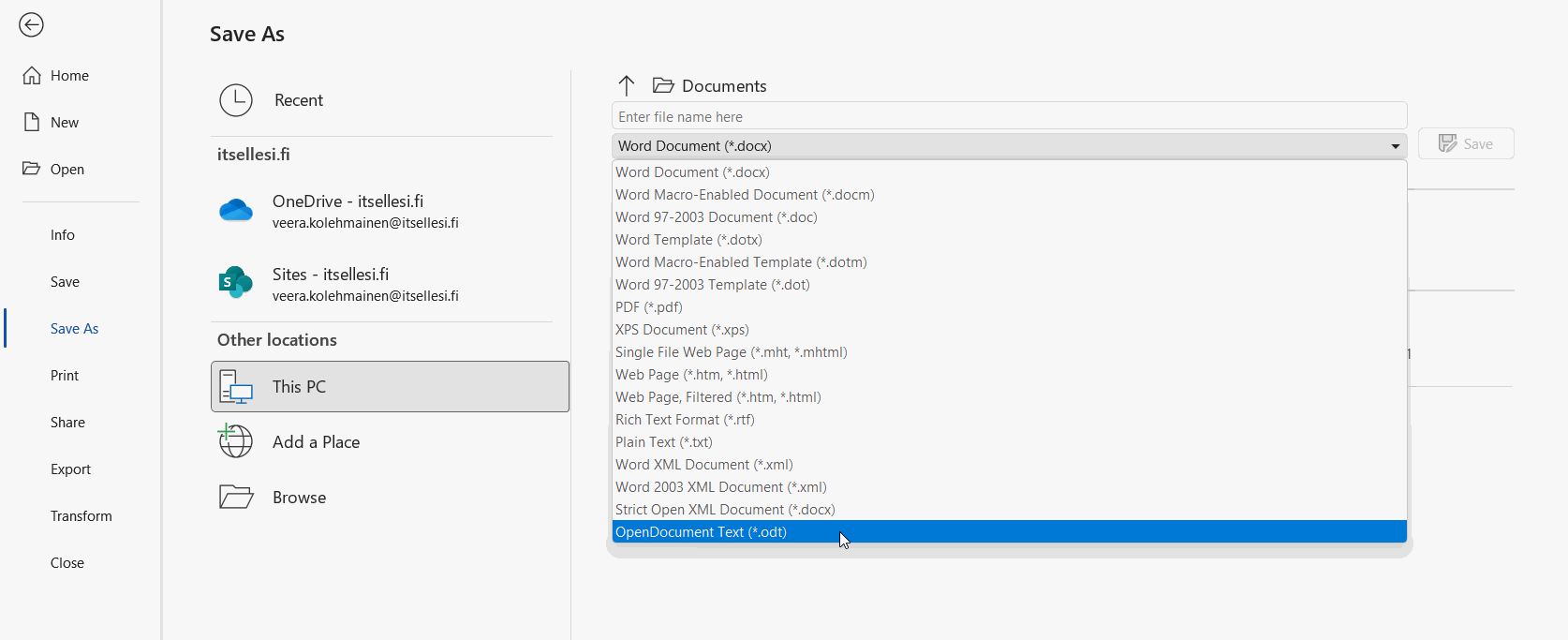
Task: Click the Add a Place globe icon
Action: (x=235, y=440)
